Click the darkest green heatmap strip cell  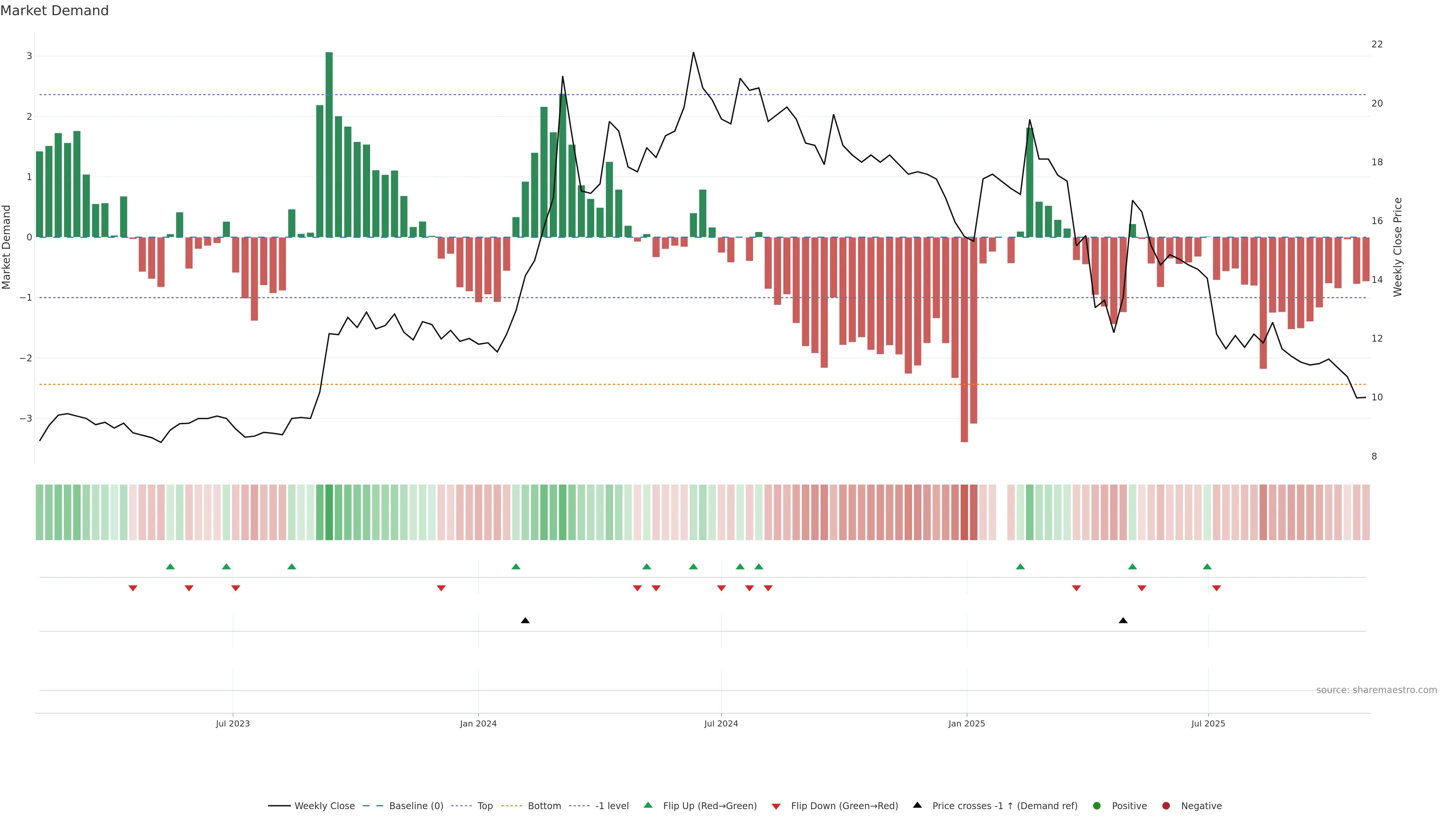click(329, 512)
